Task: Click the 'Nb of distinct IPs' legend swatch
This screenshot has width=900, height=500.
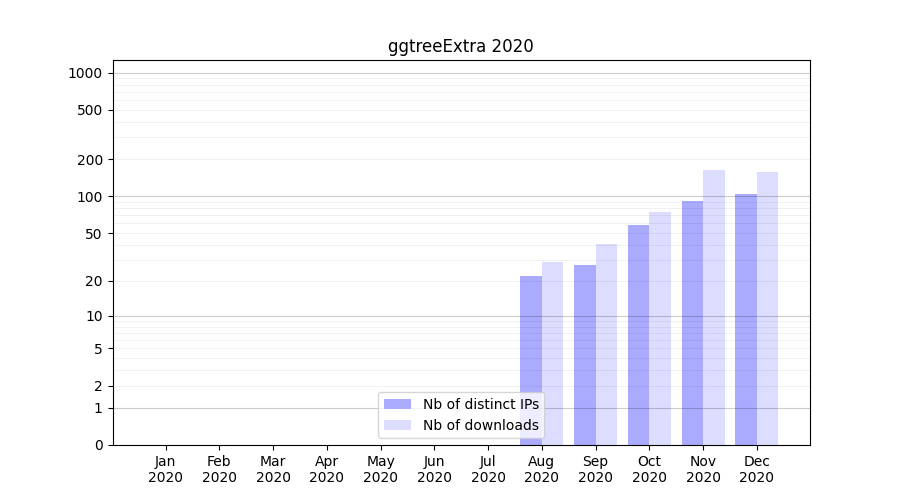Action: click(397, 404)
